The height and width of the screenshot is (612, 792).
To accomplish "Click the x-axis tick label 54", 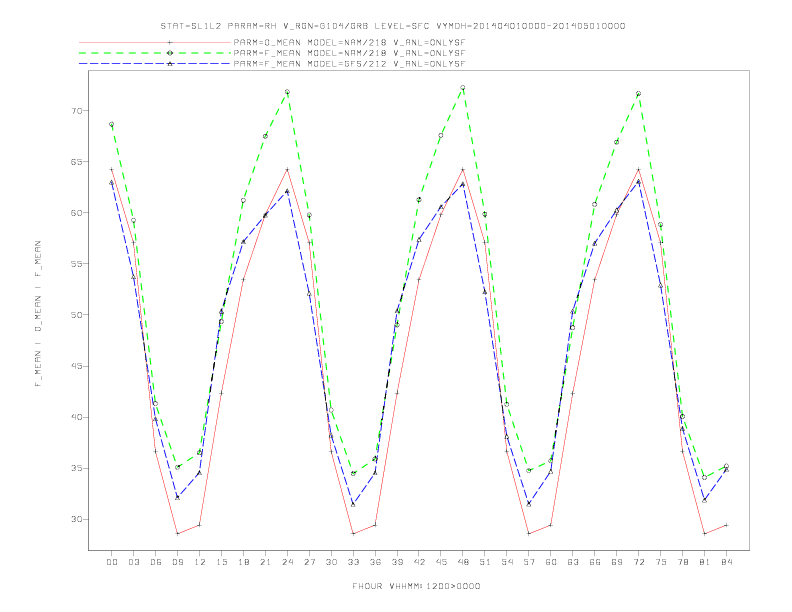I will pyautogui.click(x=507, y=562).
